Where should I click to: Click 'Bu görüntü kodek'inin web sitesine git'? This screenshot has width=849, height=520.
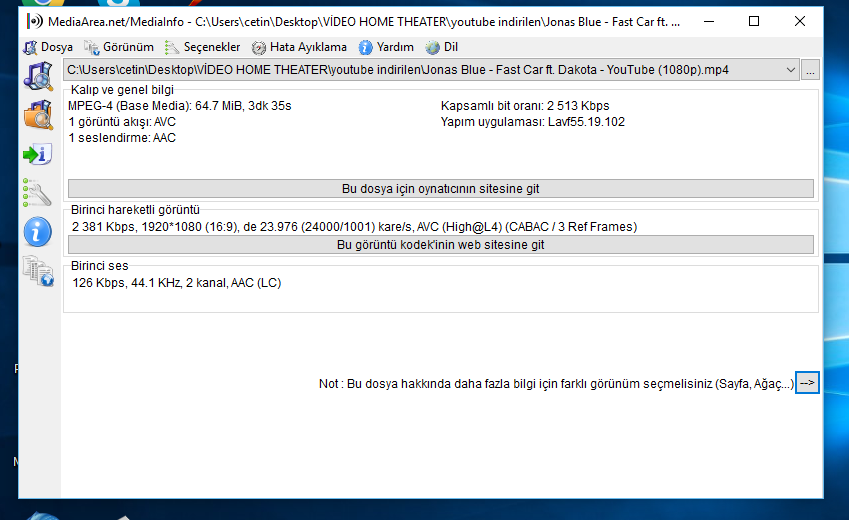click(441, 244)
